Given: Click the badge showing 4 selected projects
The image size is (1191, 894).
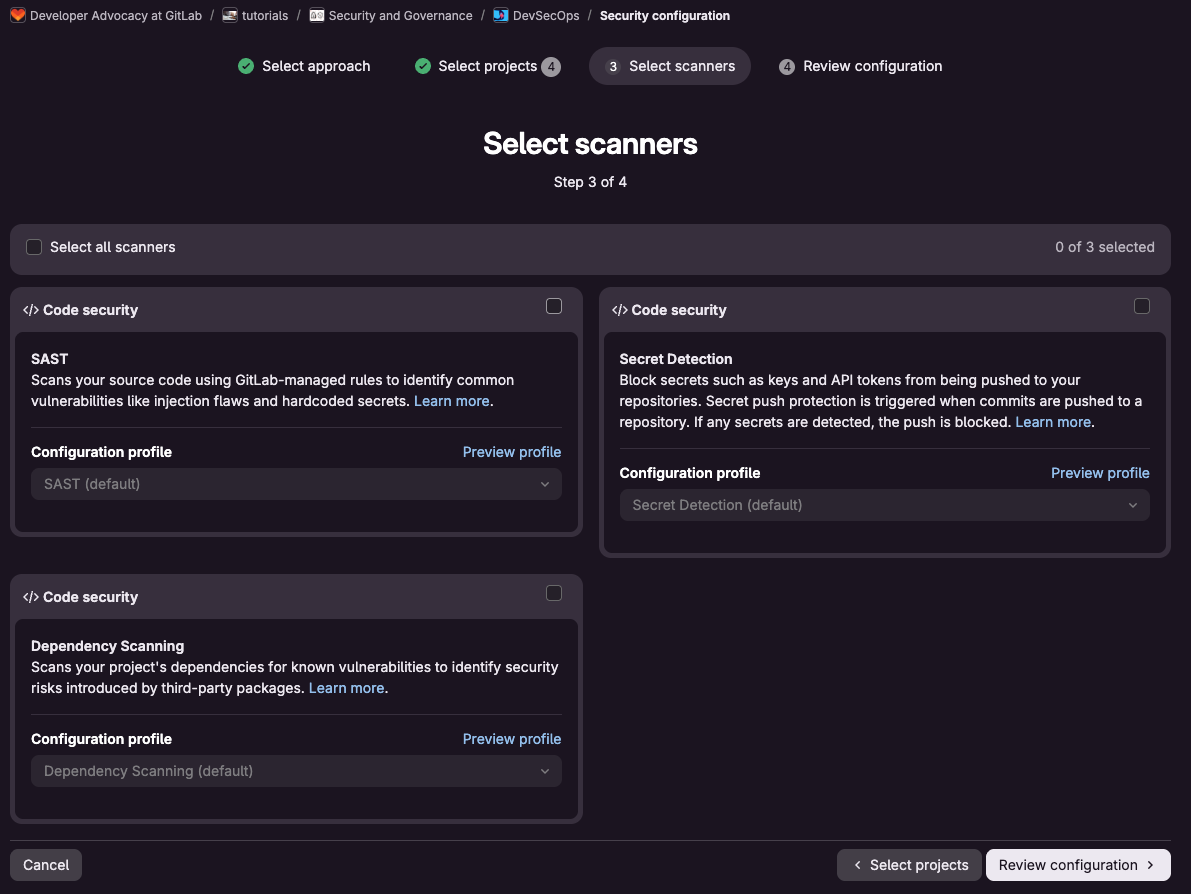Looking at the screenshot, I should 551,67.
